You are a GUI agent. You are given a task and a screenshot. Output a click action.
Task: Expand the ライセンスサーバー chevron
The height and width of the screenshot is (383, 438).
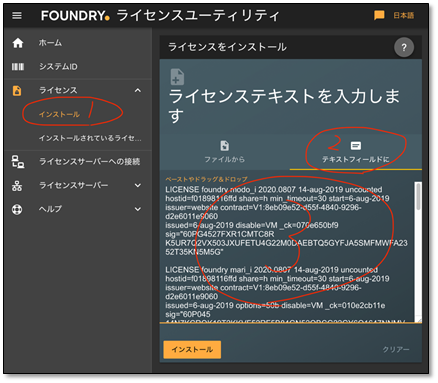pyautogui.click(x=138, y=185)
